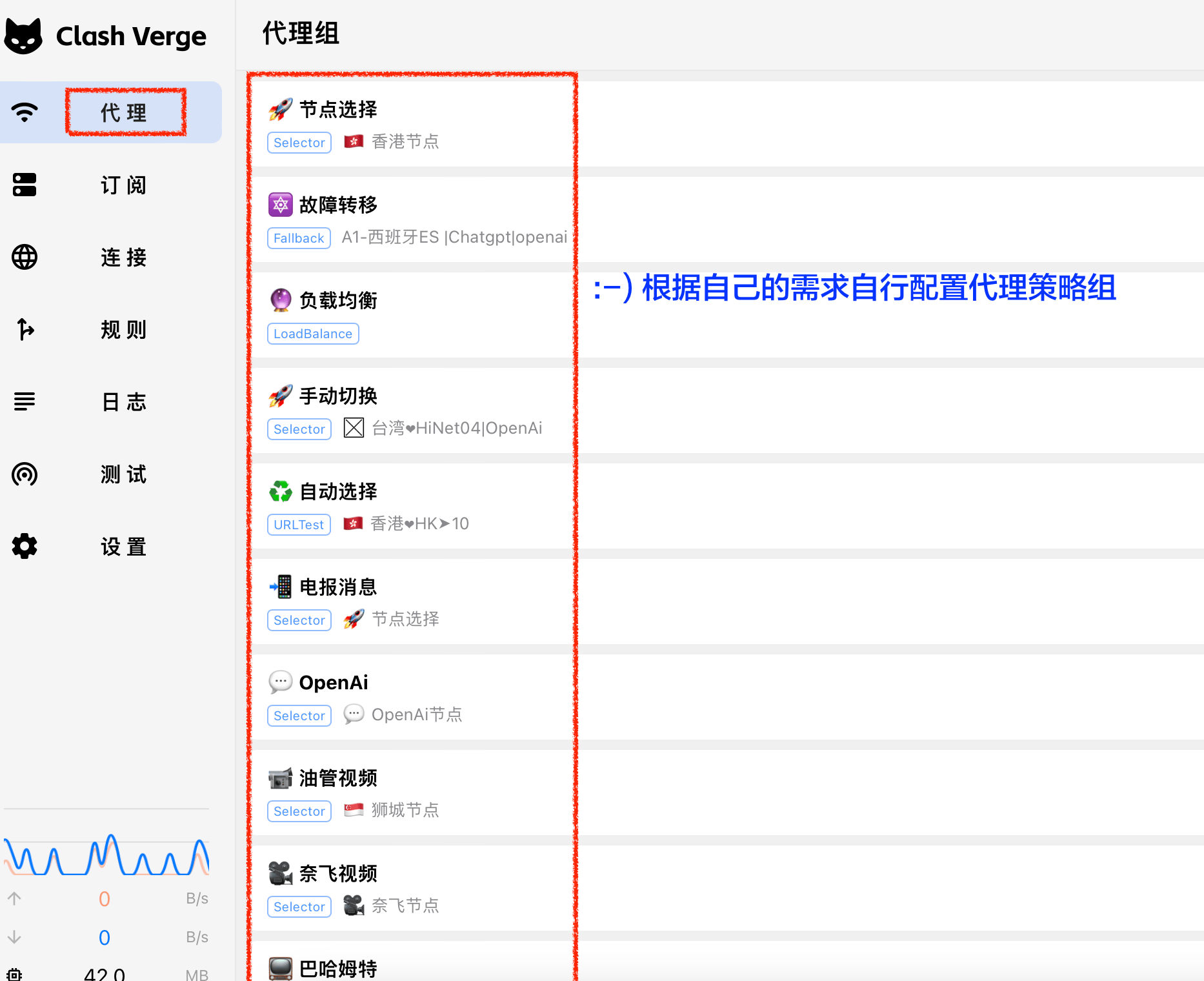The image size is (1204, 981).
Task: Click the 香港❤HK➤10 node text
Action: click(419, 523)
